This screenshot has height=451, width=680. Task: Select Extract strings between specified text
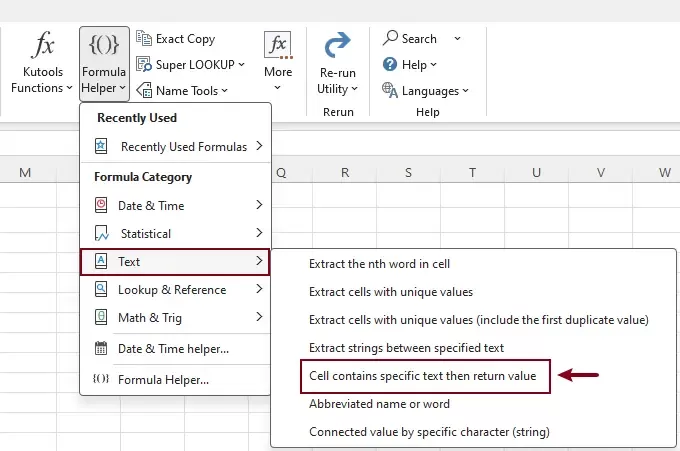pos(406,348)
